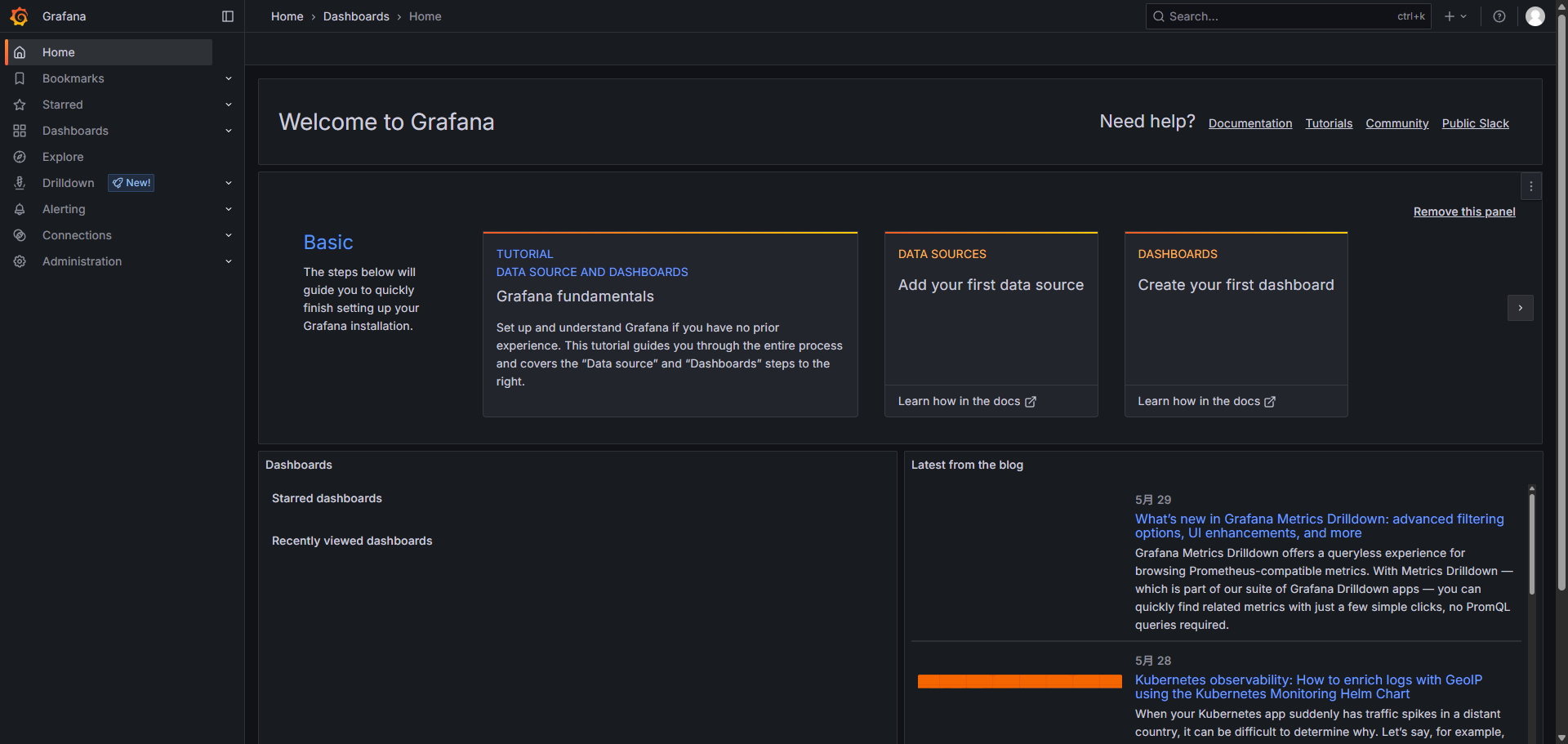Open external docs icon for data sources
The image size is (1568, 744).
coord(1031,402)
